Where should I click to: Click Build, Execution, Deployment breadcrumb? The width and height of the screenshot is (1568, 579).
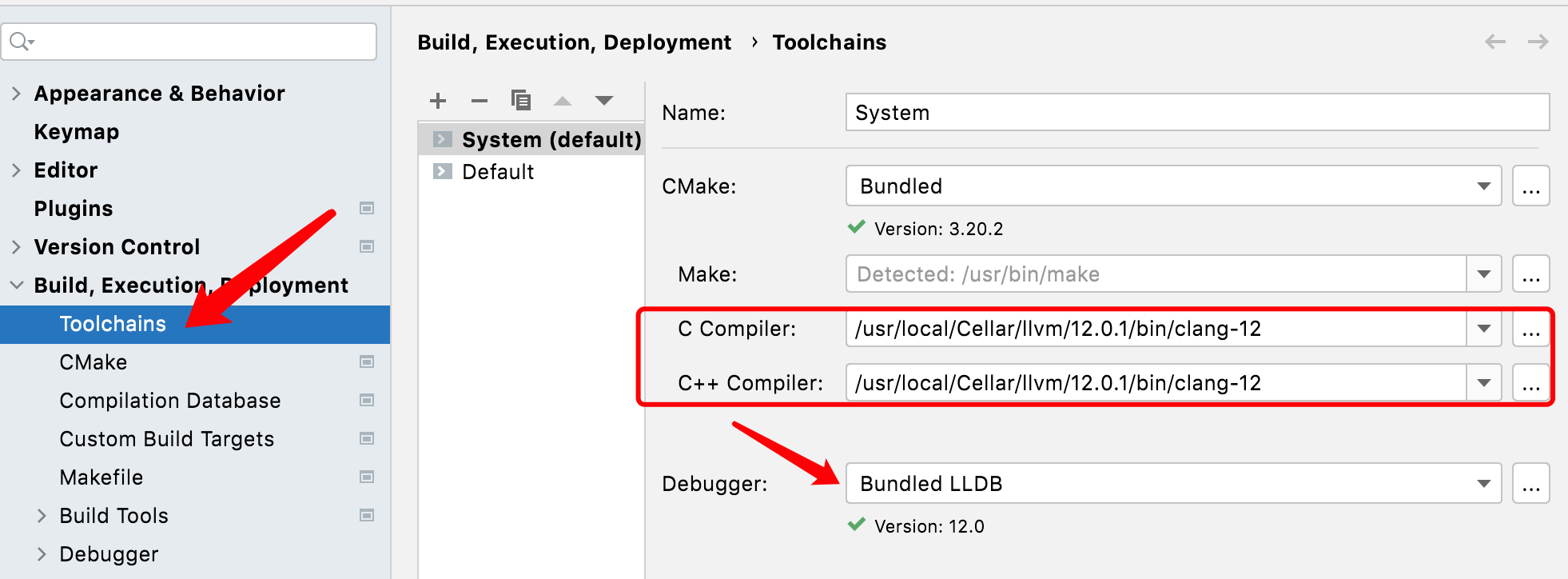(x=574, y=42)
